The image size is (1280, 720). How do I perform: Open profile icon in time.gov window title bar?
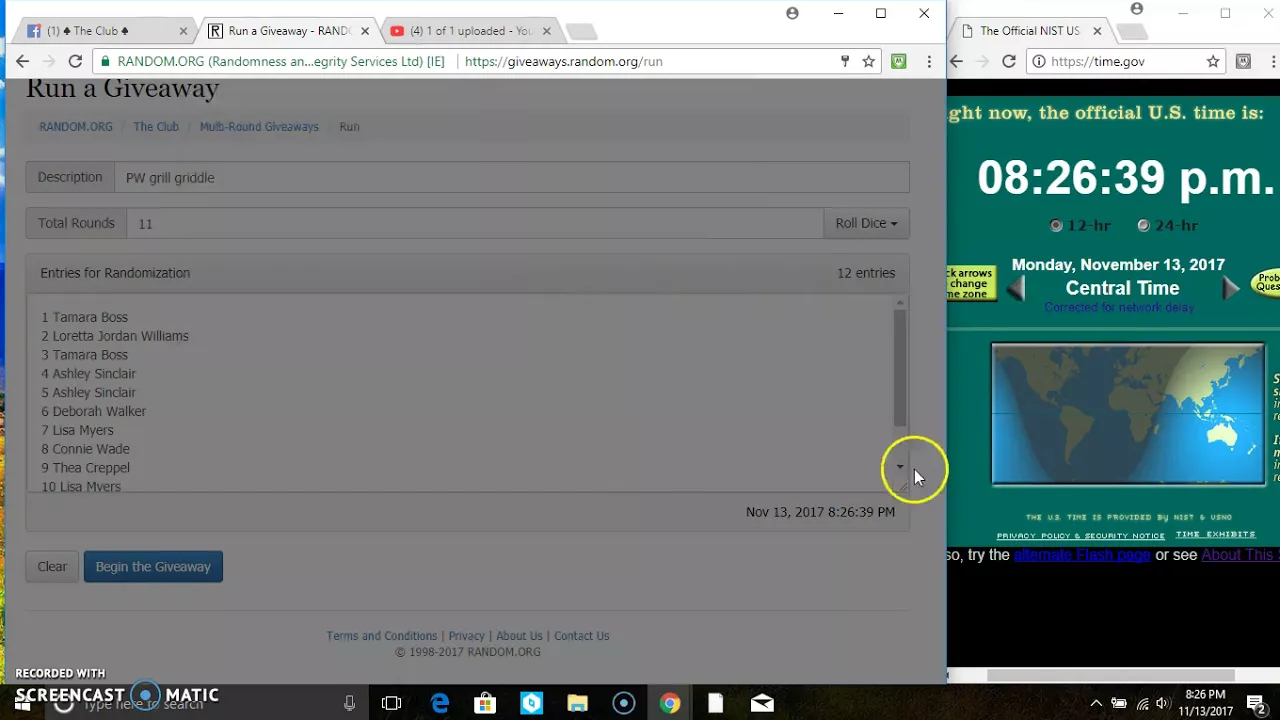(x=1136, y=9)
